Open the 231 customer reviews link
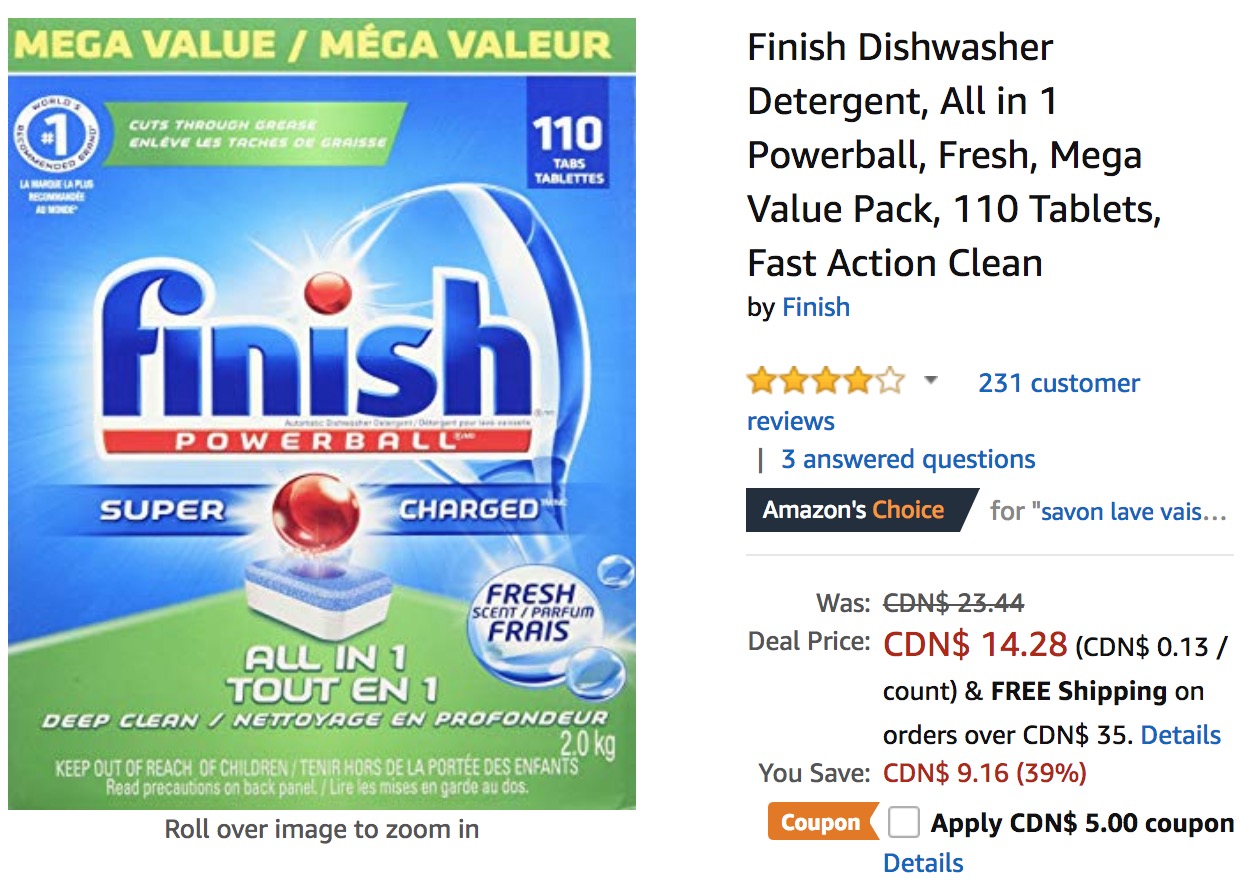1254x884 pixels. coord(943,401)
